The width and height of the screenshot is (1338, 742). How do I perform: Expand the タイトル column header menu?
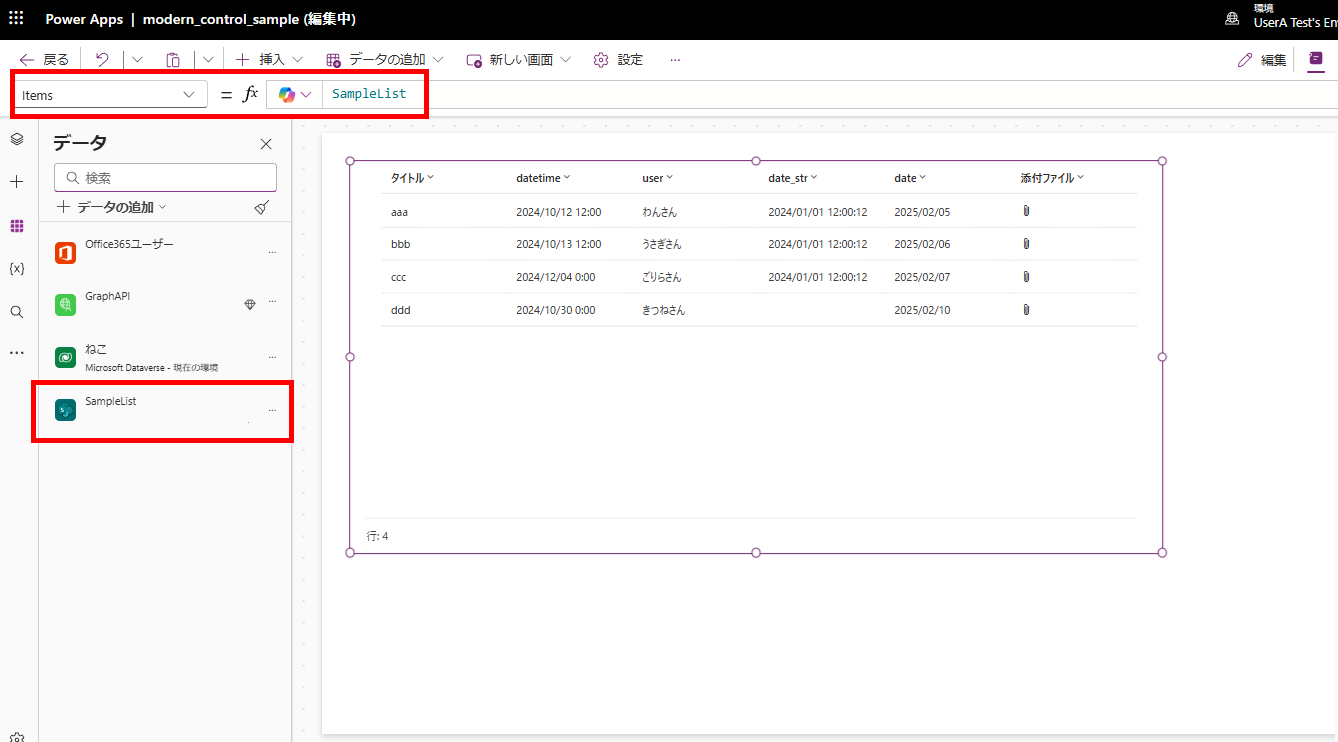click(430, 177)
